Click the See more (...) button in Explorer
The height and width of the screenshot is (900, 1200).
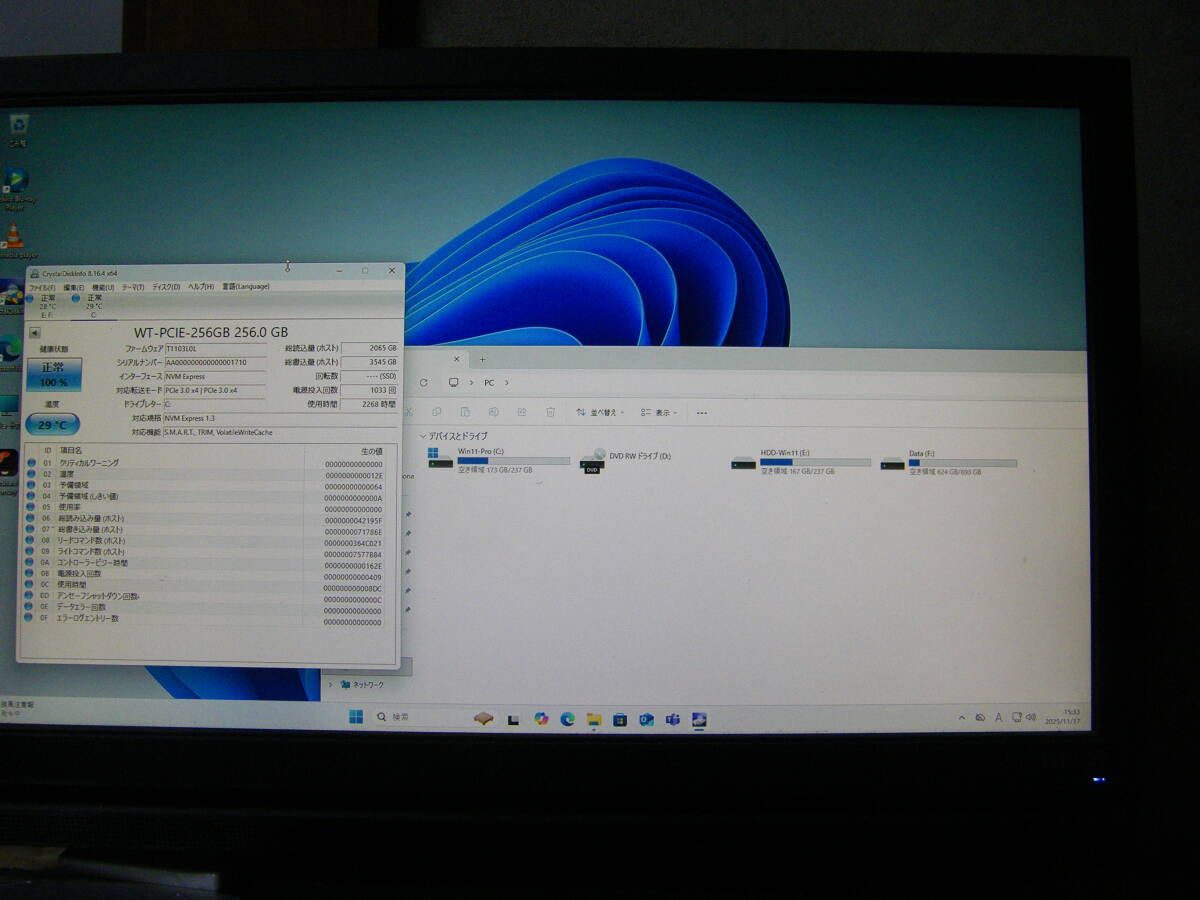tap(700, 412)
